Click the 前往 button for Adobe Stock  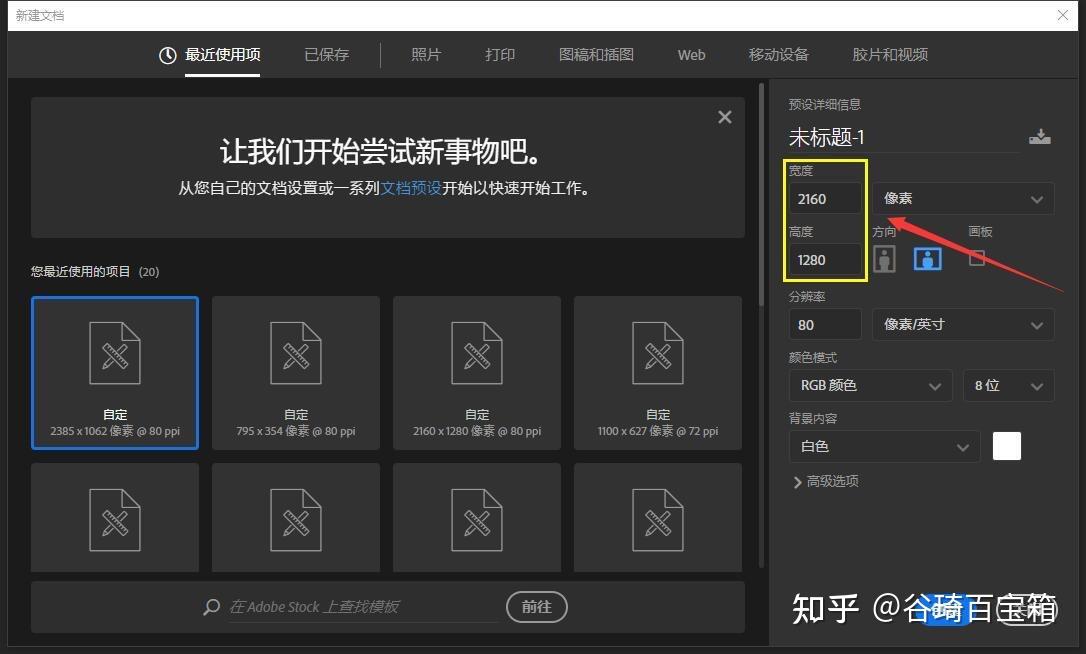point(537,607)
